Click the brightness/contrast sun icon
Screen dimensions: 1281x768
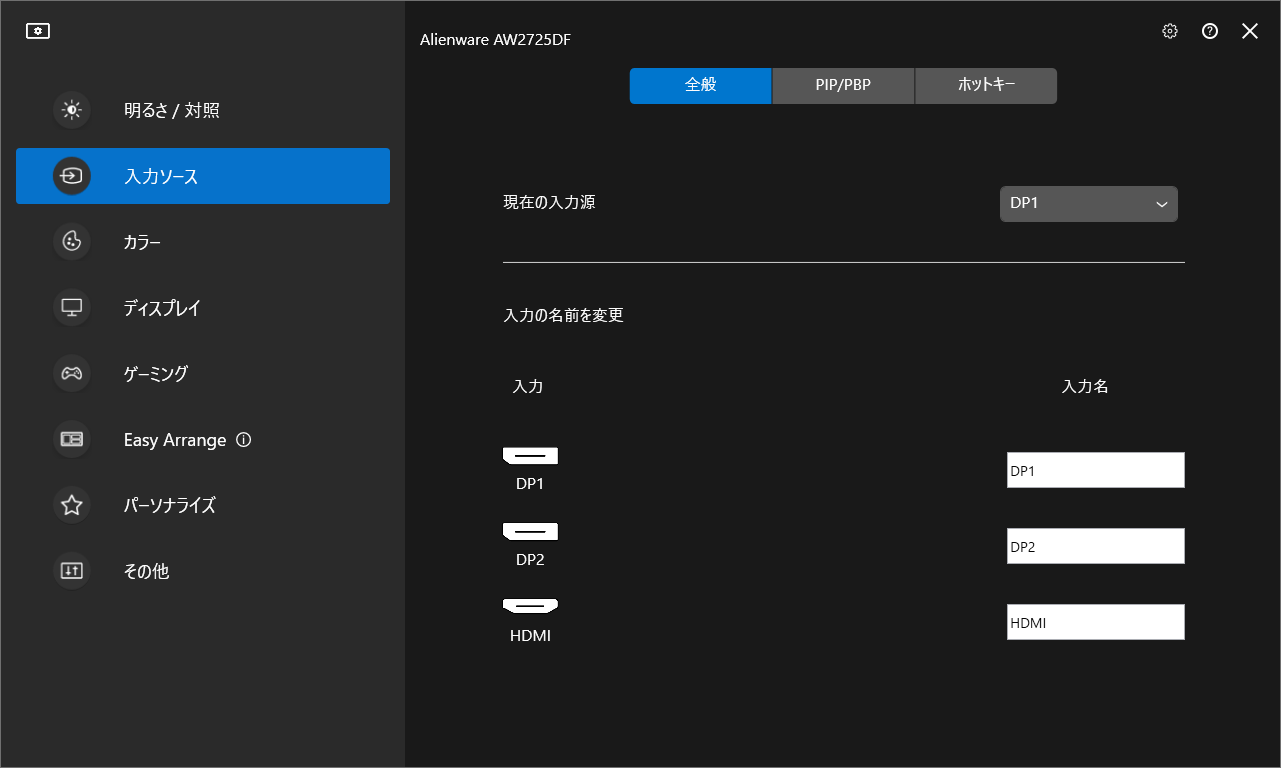pos(72,110)
